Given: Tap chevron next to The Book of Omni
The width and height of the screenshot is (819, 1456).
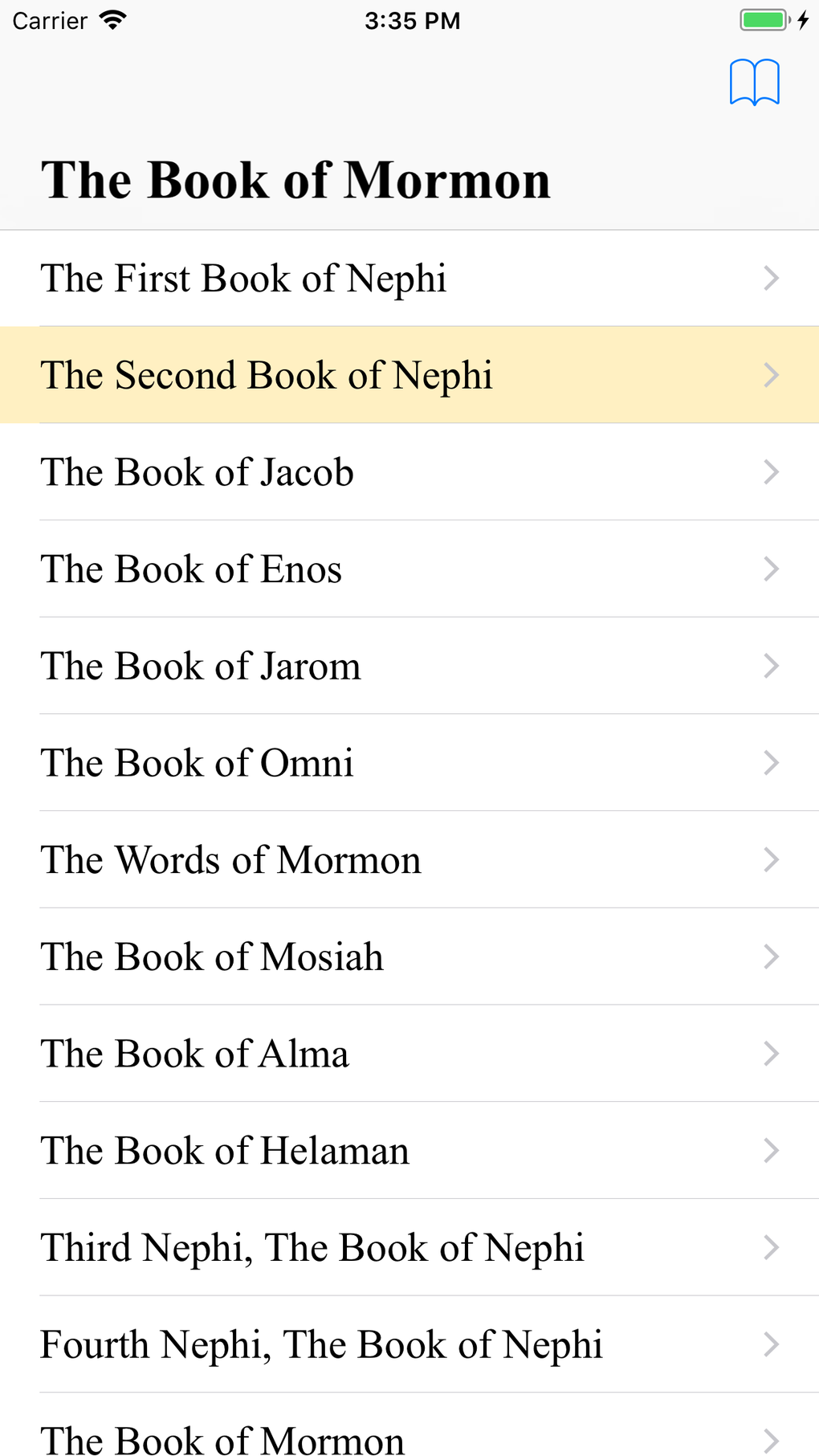Looking at the screenshot, I should point(771,763).
